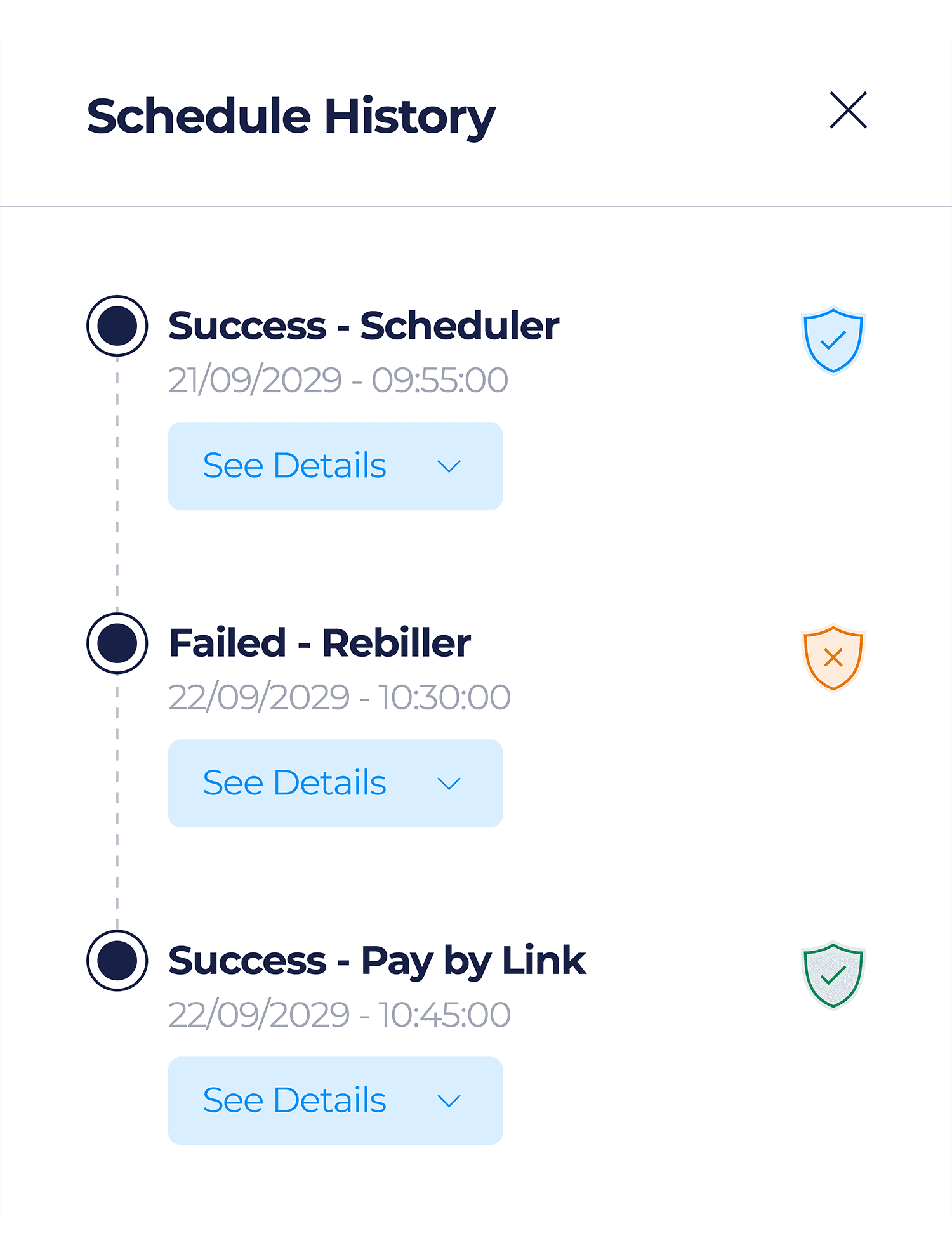
Task: Click the chevron arrow for Scheduler details
Action: point(449,466)
